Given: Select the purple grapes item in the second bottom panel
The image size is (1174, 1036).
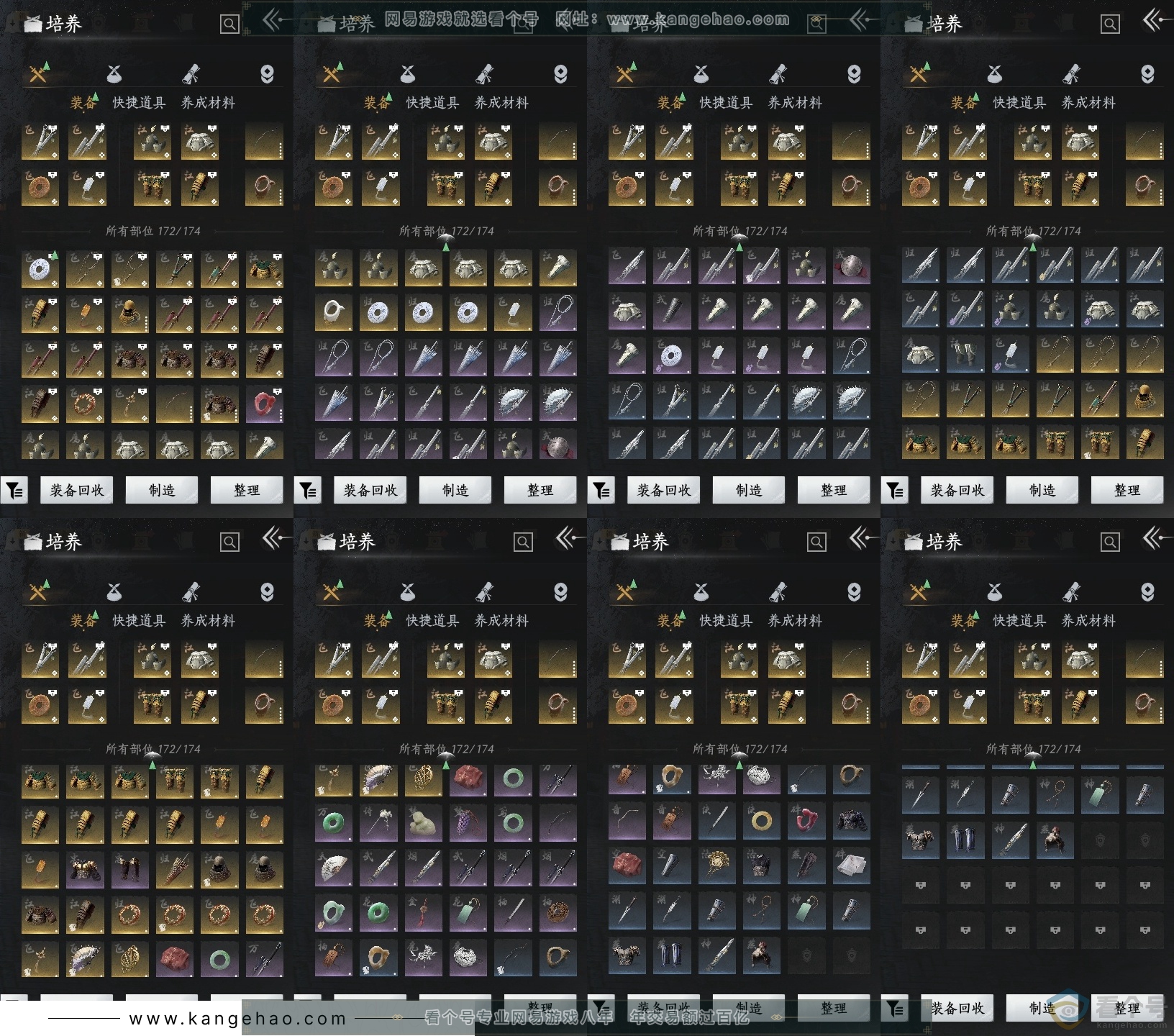Looking at the screenshot, I should 468,822.
